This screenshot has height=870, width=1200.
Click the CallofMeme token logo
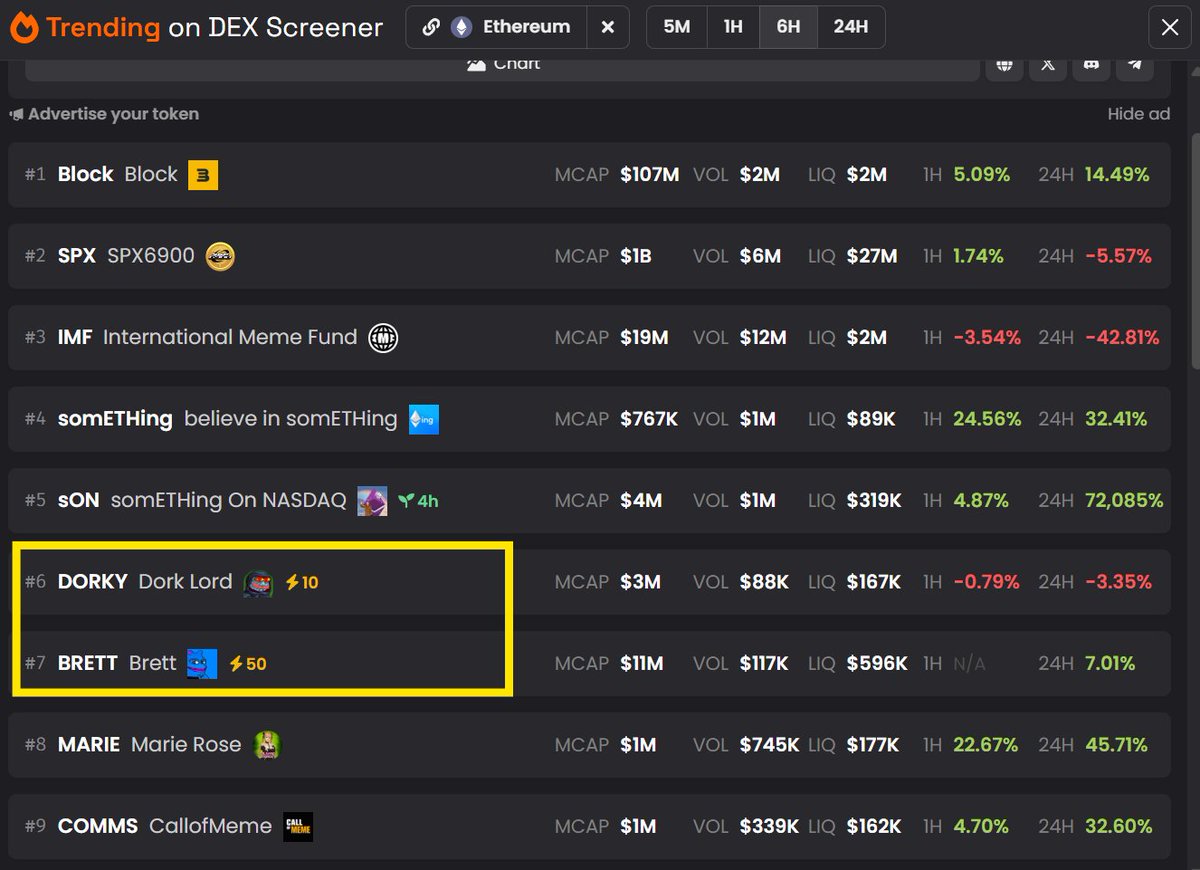point(298,826)
